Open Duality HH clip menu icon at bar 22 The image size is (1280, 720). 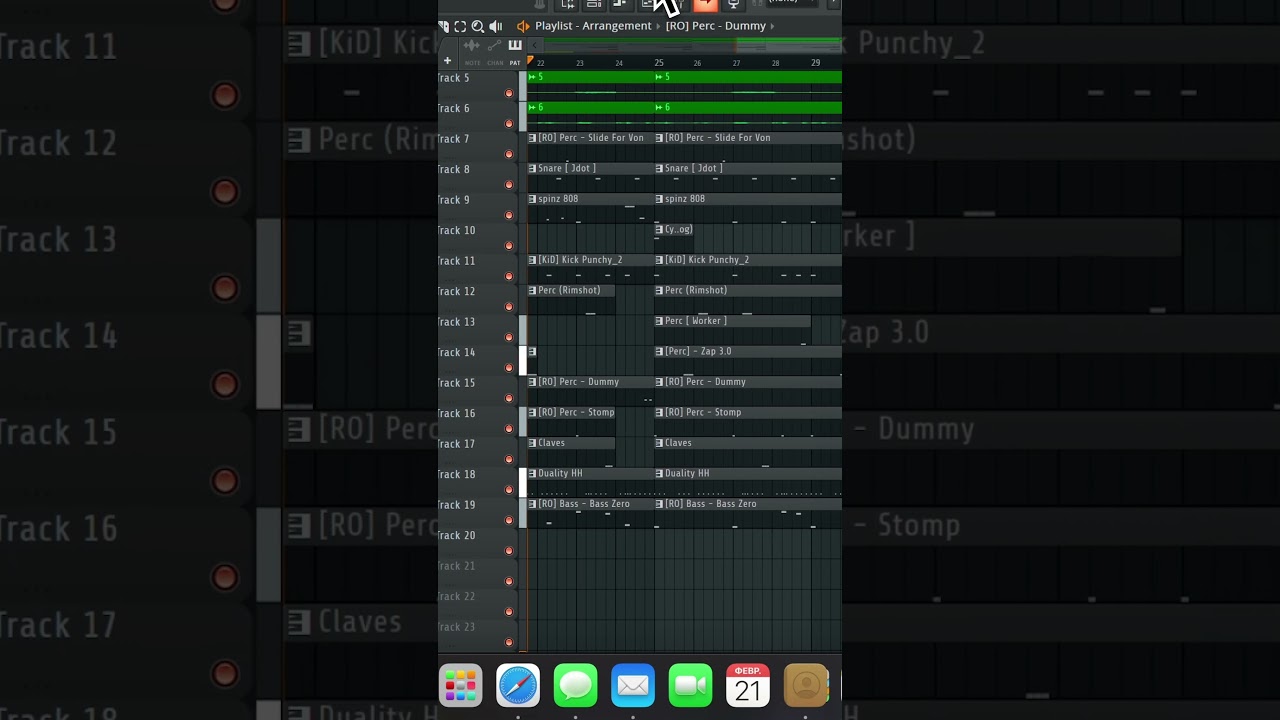532,474
